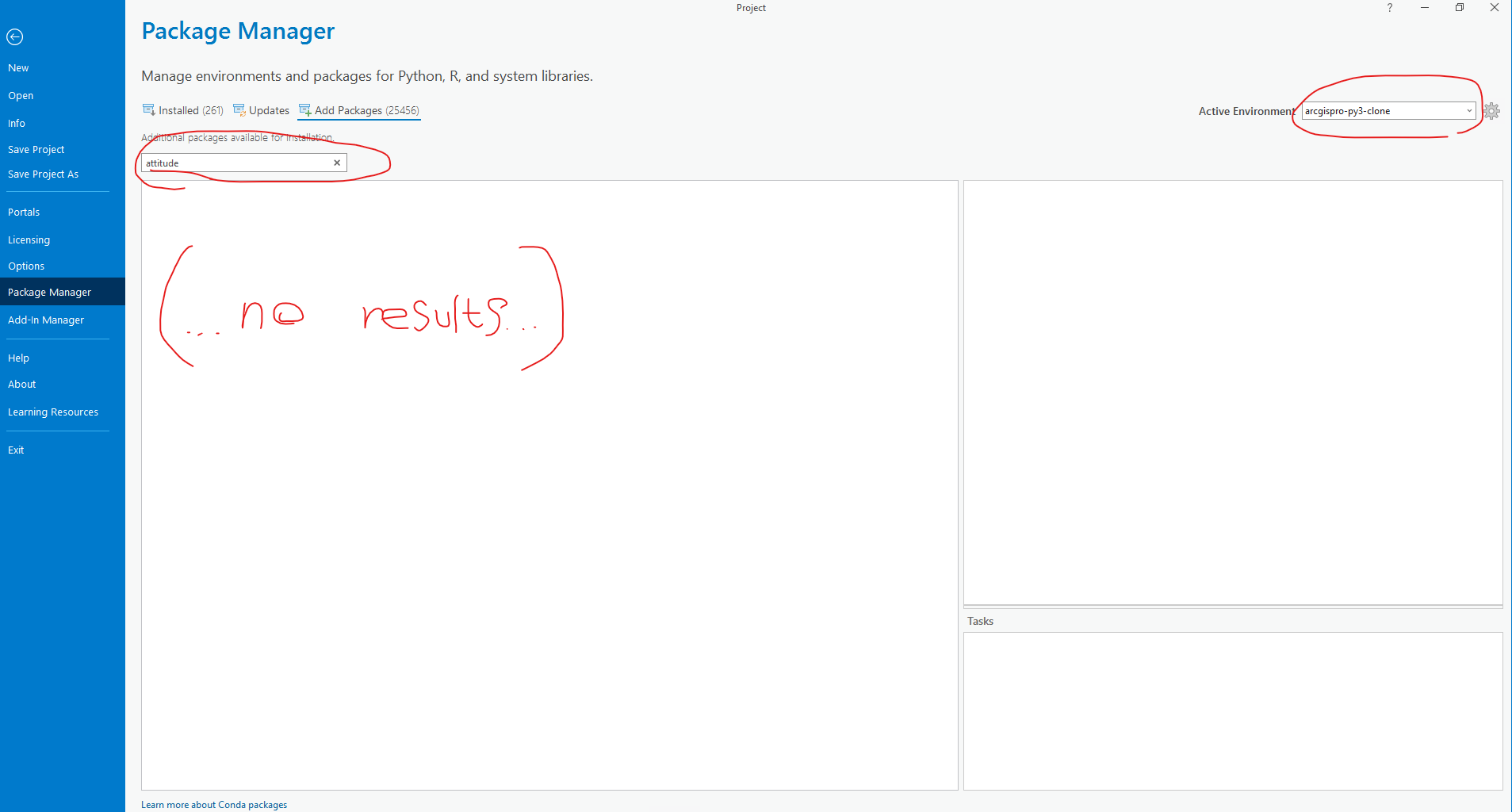Viewport: 1512px width, 812px height.
Task: Clear the attitude search using the X icon
Action: (337, 163)
